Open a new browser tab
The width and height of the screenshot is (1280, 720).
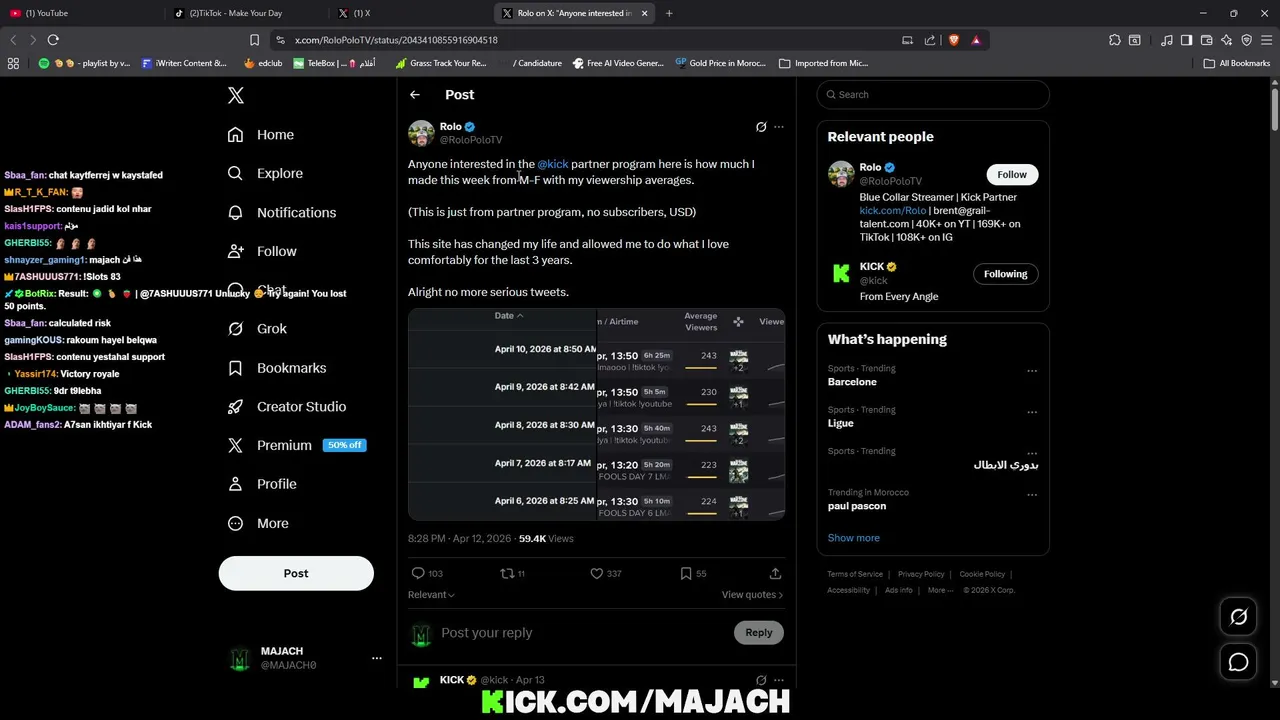pos(669,13)
